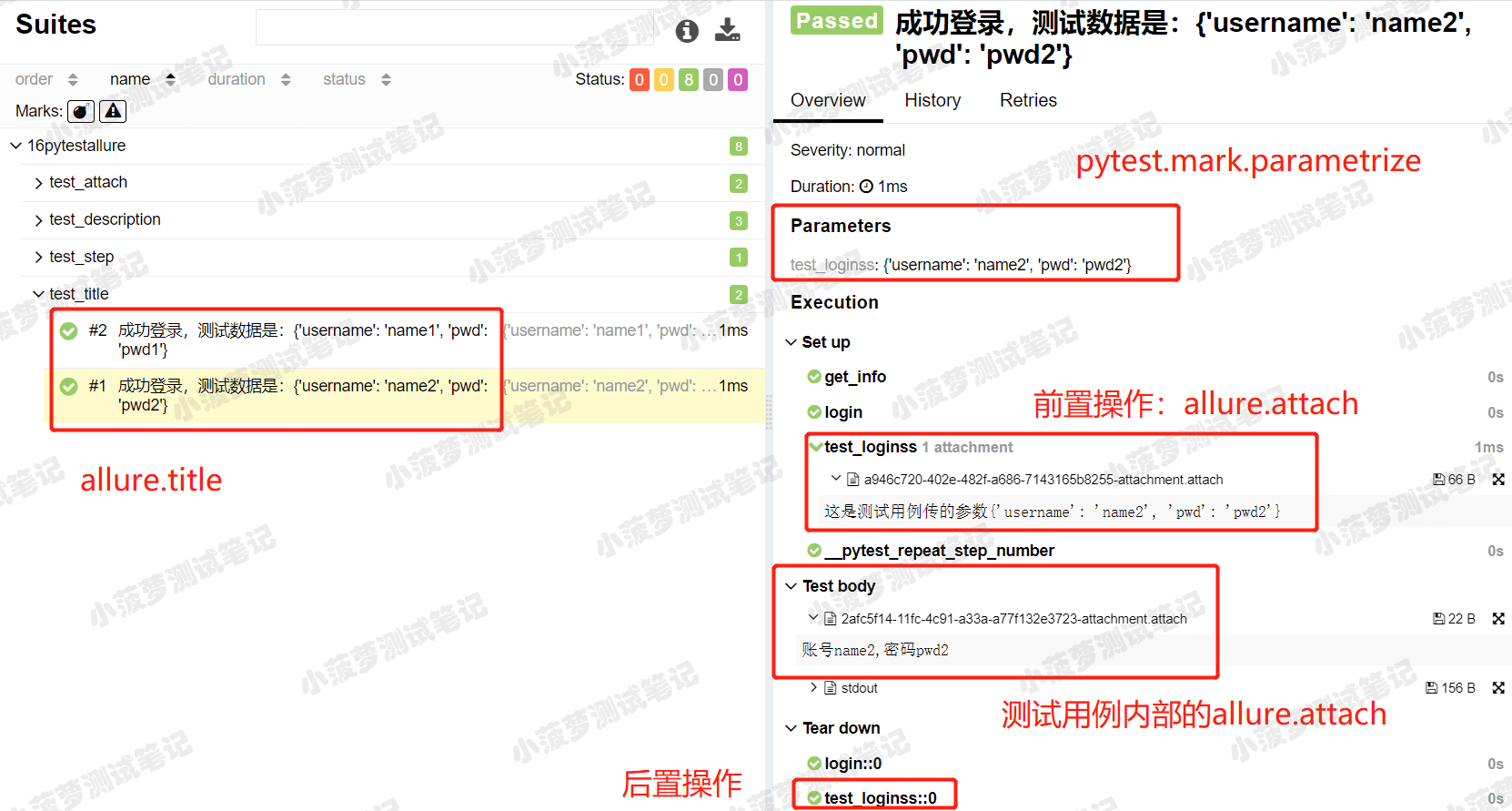Download the suites CSV via download icon
The height and width of the screenshot is (811, 1512).
[x=727, y=30]
